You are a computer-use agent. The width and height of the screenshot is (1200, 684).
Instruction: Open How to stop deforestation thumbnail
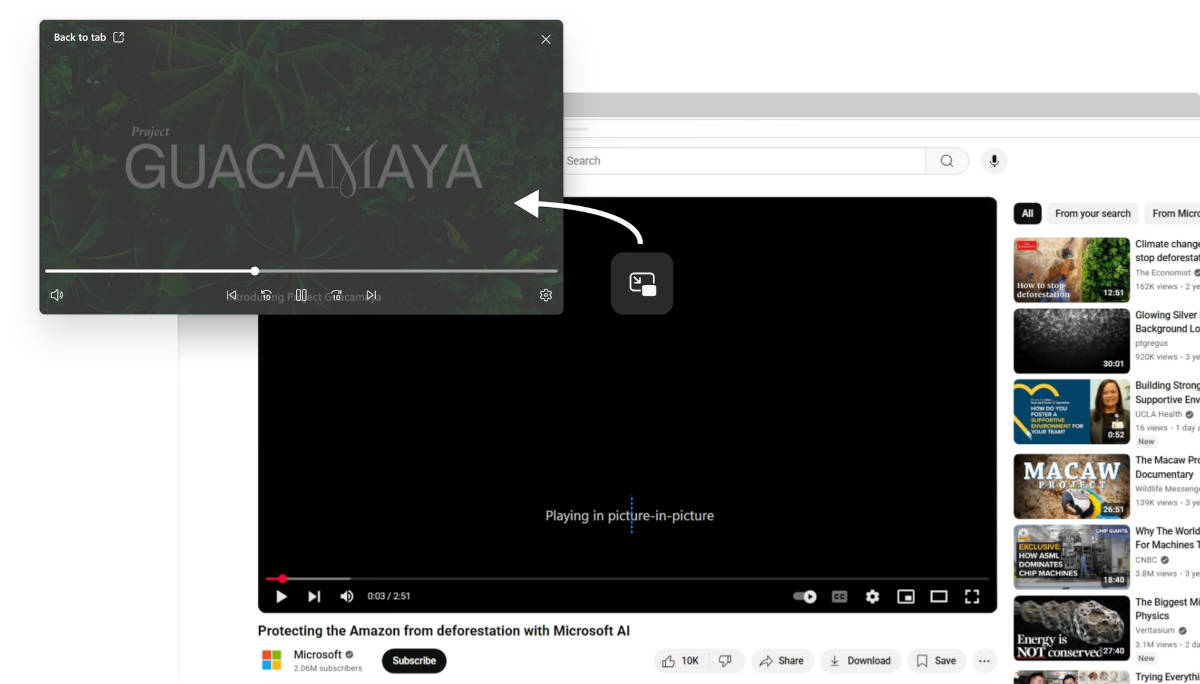click(1072, 270)
